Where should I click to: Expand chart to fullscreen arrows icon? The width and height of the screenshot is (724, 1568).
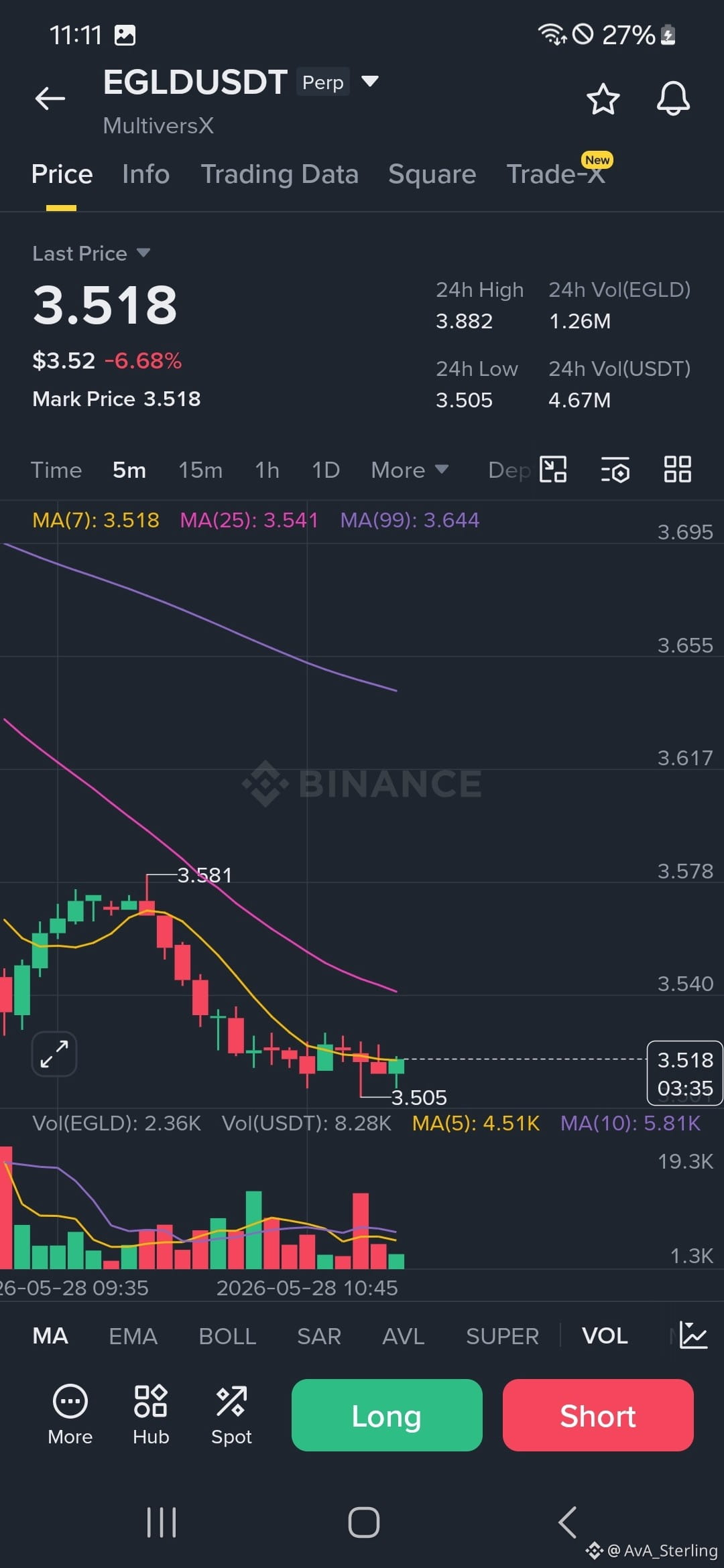54,1054
